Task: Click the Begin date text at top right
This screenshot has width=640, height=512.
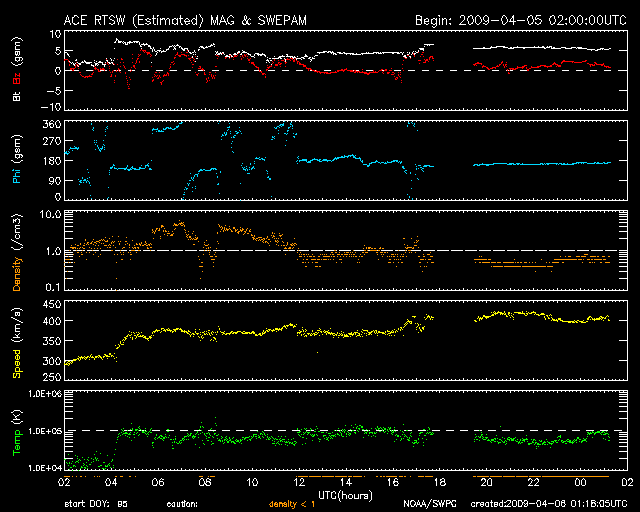Action: (520, 20)
